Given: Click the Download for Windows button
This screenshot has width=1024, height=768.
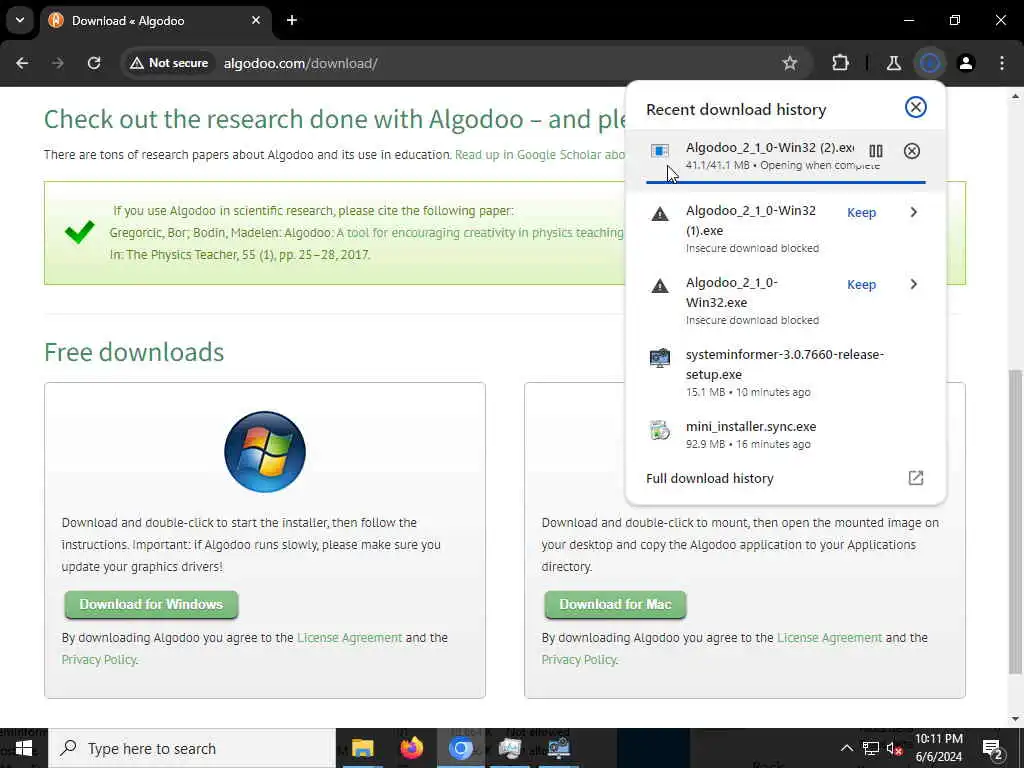Looking at the screenshot, I should coord(151,605).
